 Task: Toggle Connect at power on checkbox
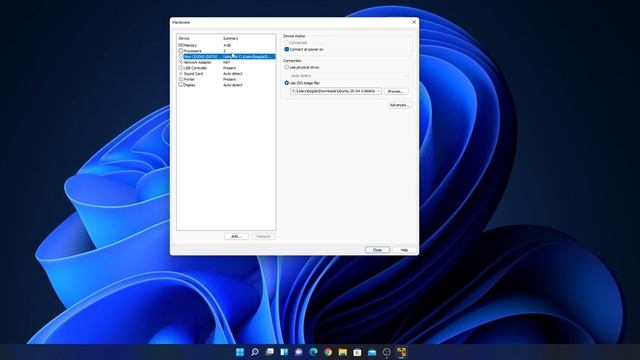tap(287, 49)
